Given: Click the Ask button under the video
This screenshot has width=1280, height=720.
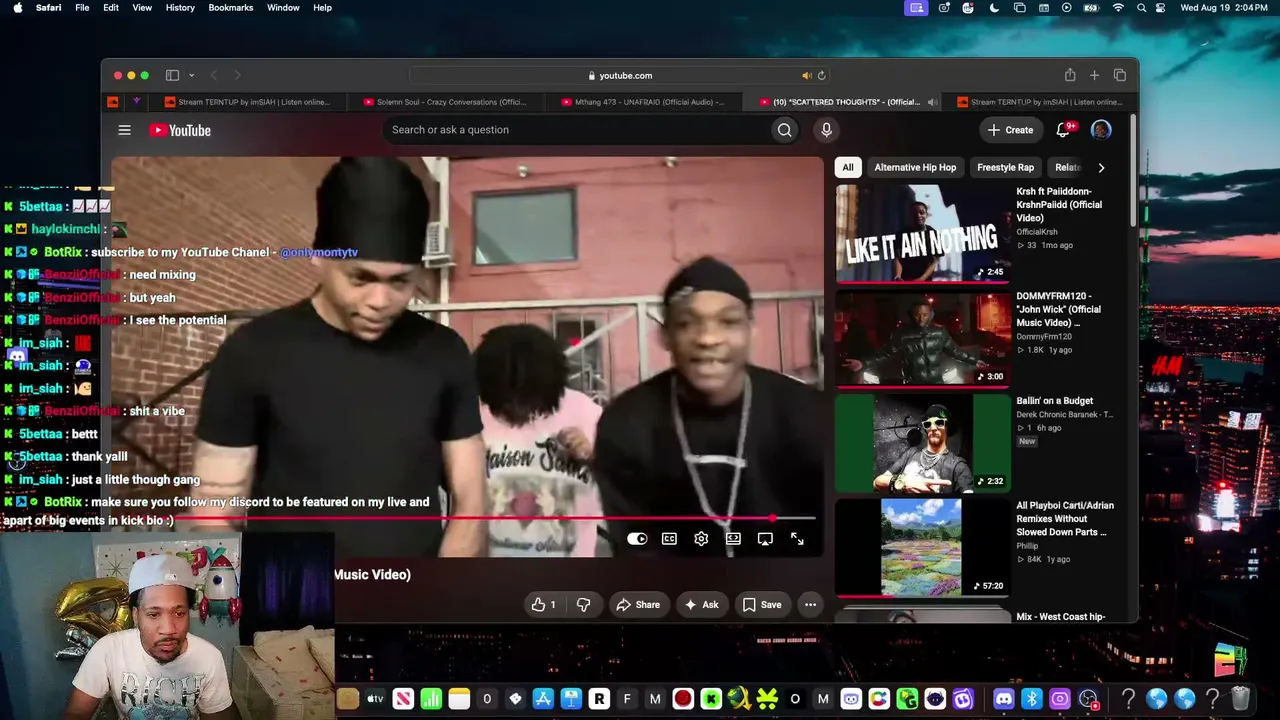Looking at the screenshot, I should [702, 604].
